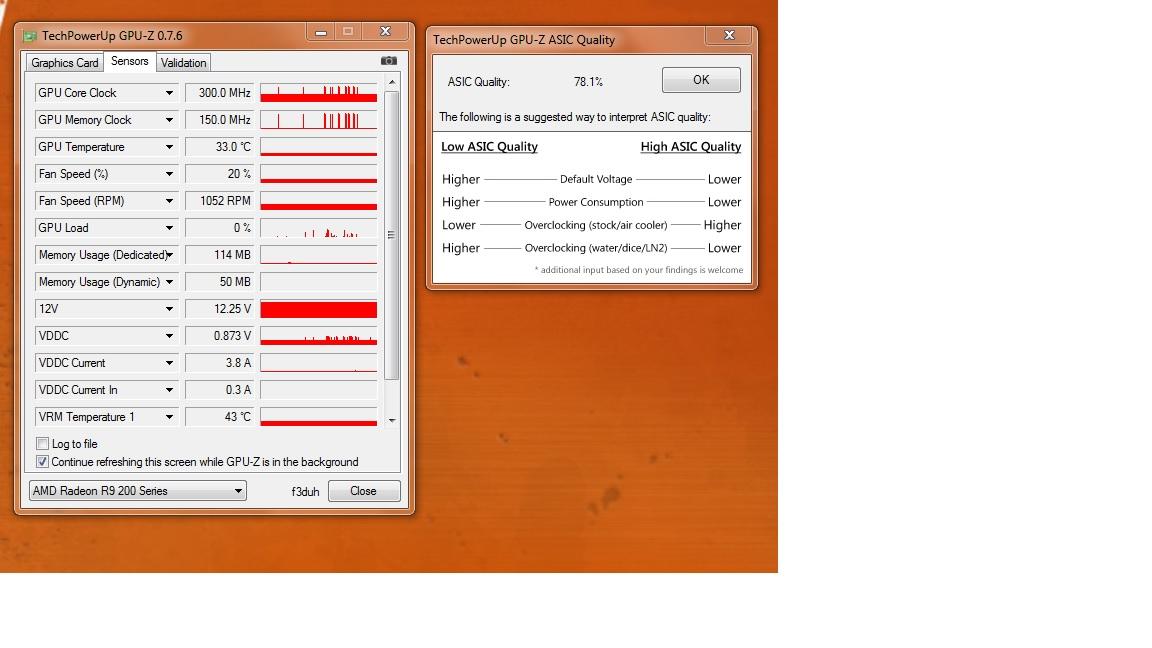
Task: Open the Fan Speed (%) dropdown
Action: pos(169,174)
